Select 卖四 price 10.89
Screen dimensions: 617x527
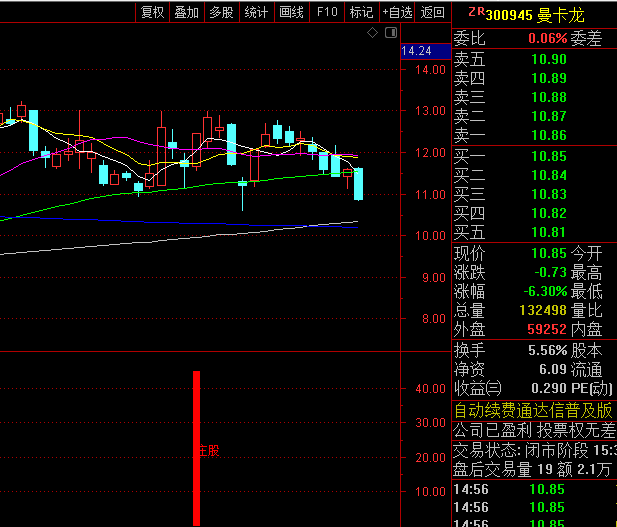point(549,78)
